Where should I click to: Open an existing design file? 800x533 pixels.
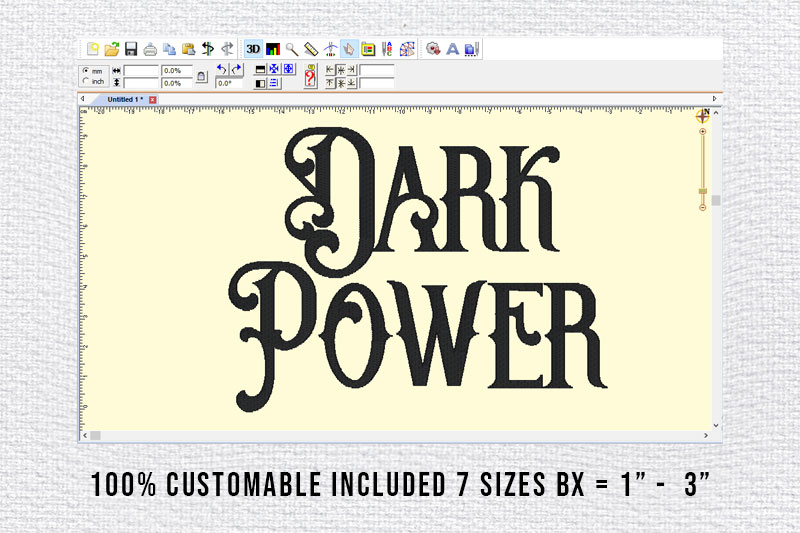point(112,49)
